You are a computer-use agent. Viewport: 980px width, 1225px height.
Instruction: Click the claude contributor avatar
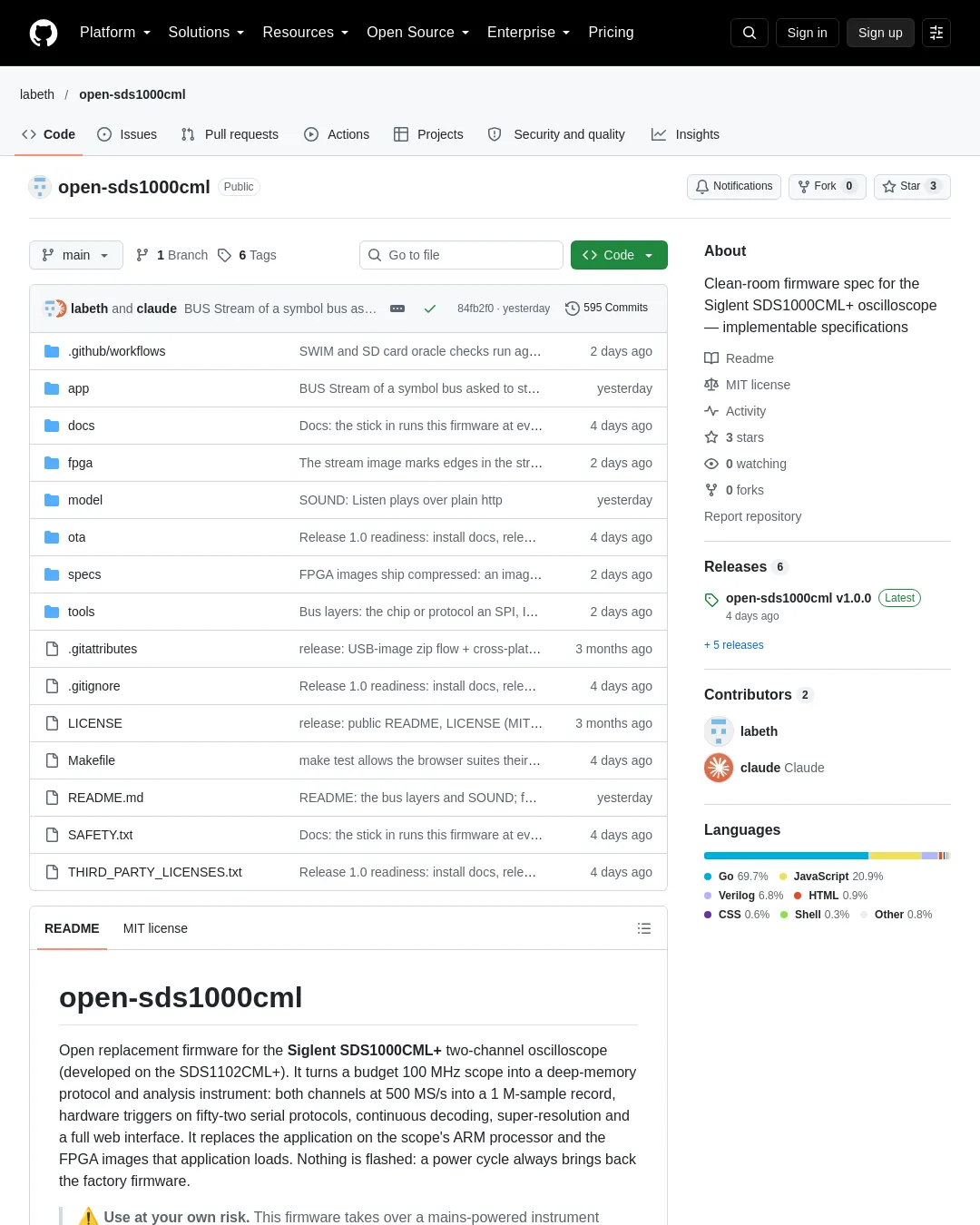[x=719, y=768]
